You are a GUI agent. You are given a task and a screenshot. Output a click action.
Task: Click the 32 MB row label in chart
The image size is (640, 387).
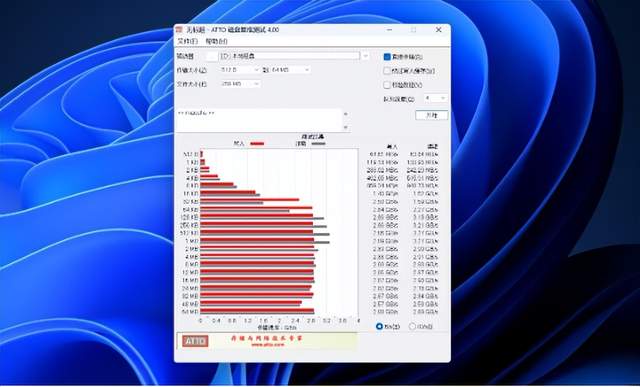190,296
